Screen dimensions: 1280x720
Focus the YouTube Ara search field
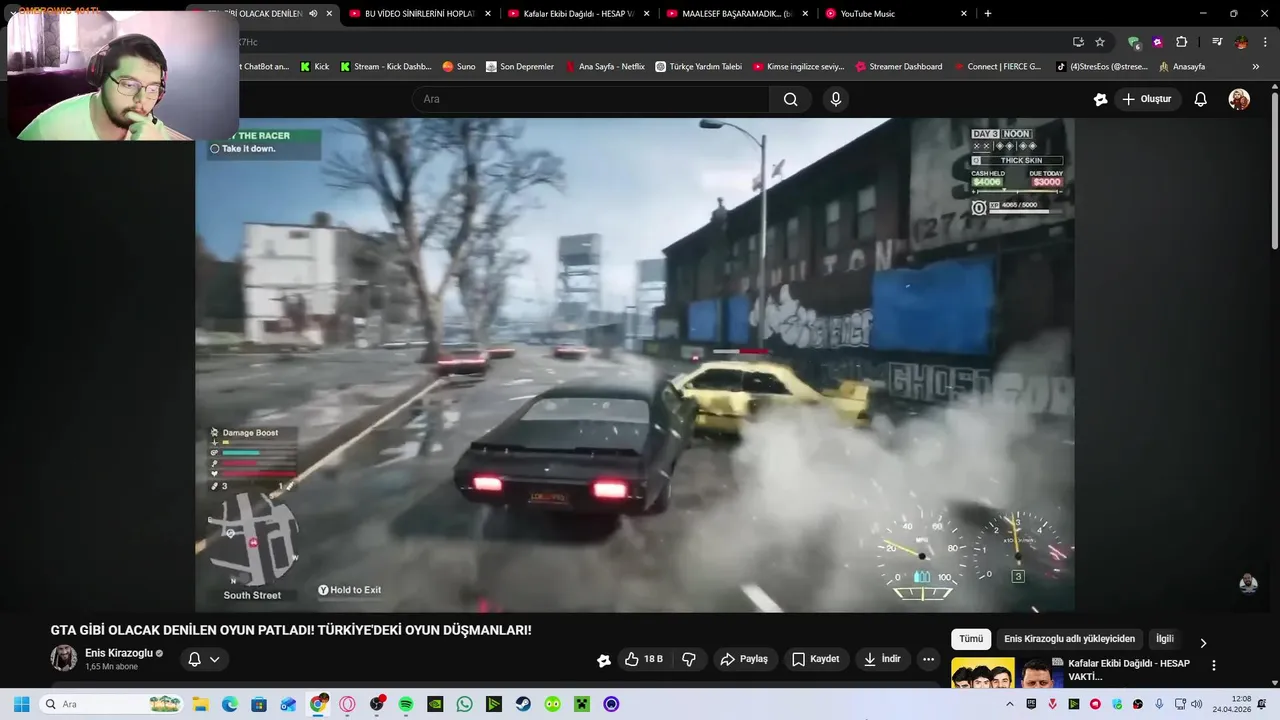click(590, 99)
